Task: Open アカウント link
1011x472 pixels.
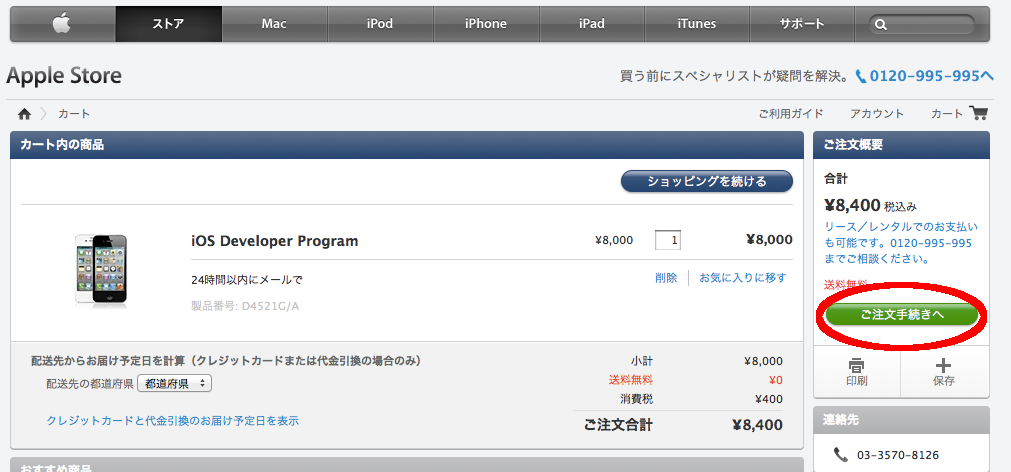Action: pyautogui.click(x=877, y=113)
